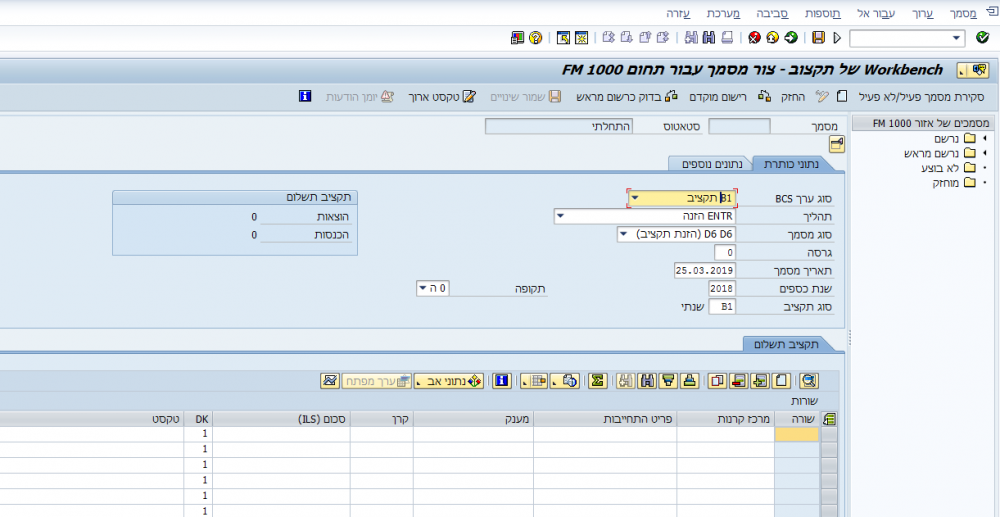Open the מערכת menu
The width and height of the screenshot is (1000, 517).
pos(724,13)
